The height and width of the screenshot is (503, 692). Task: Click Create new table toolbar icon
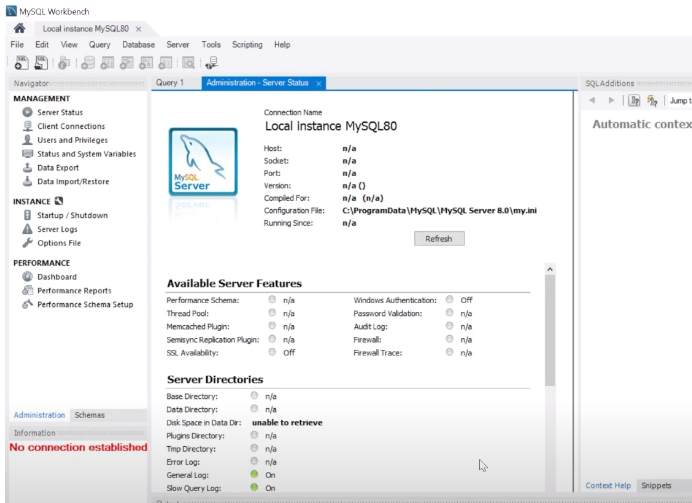pos(107,63)
